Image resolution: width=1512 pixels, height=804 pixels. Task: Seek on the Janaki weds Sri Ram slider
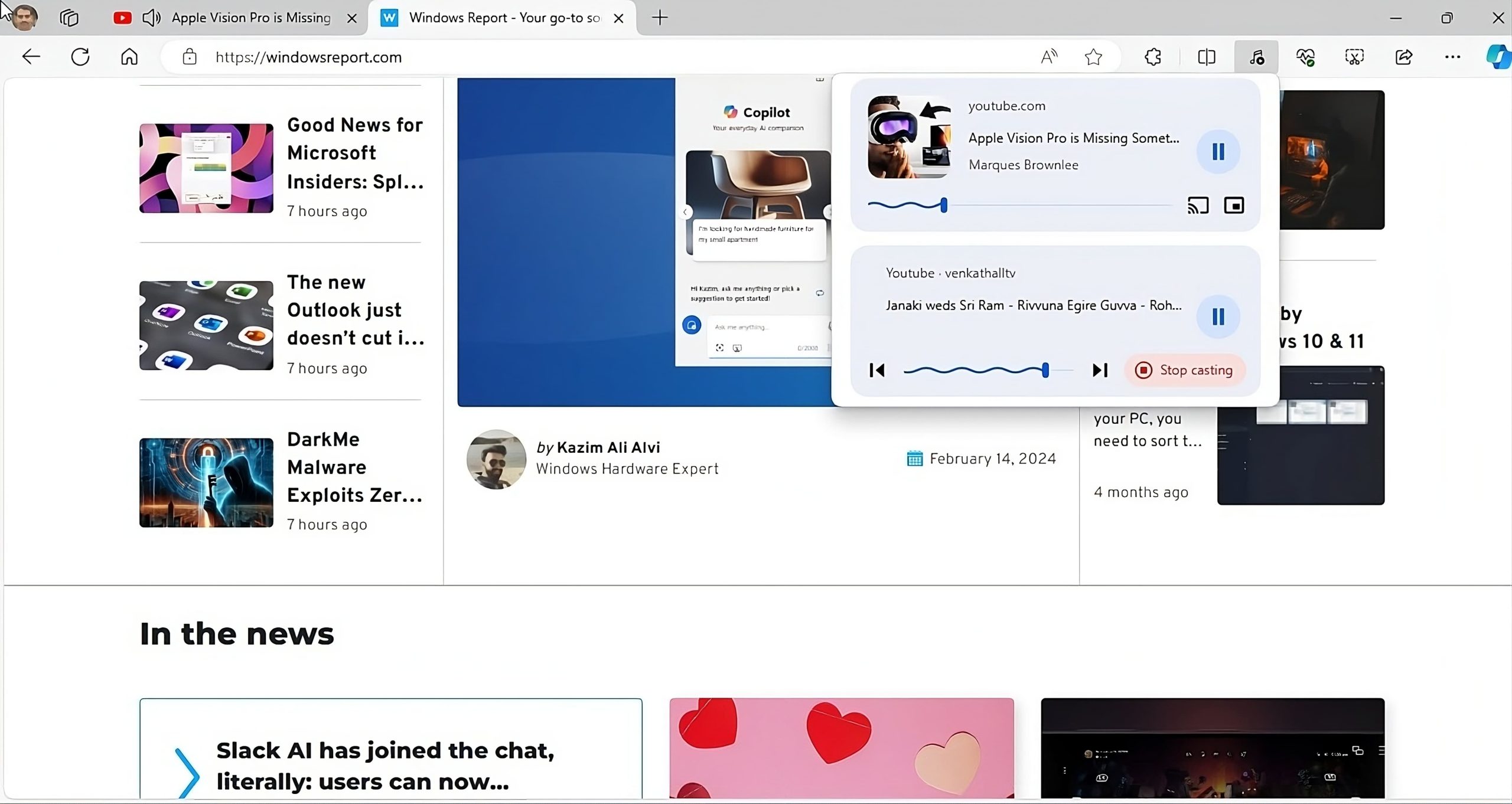pos(988,370)
